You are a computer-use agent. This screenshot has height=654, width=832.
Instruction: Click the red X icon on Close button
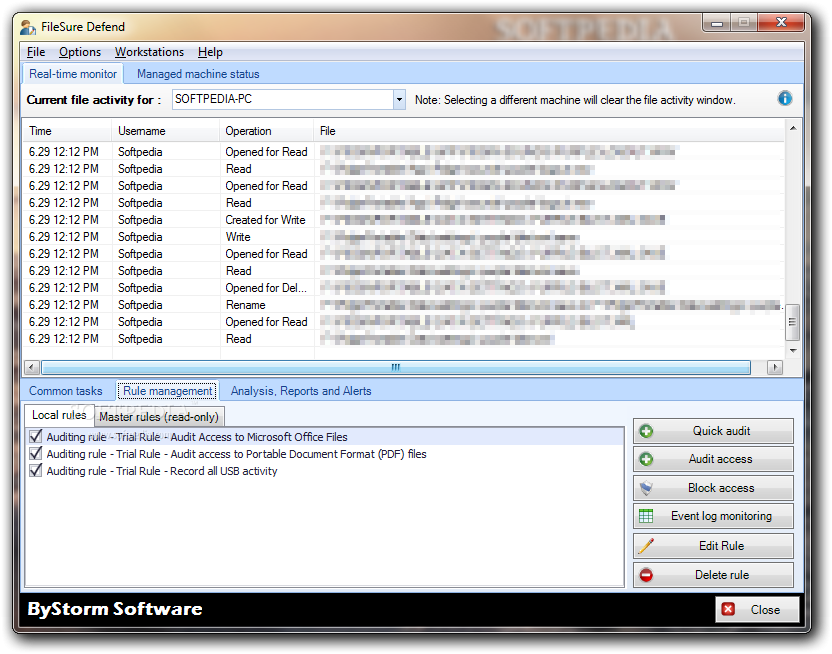point(729,609)
